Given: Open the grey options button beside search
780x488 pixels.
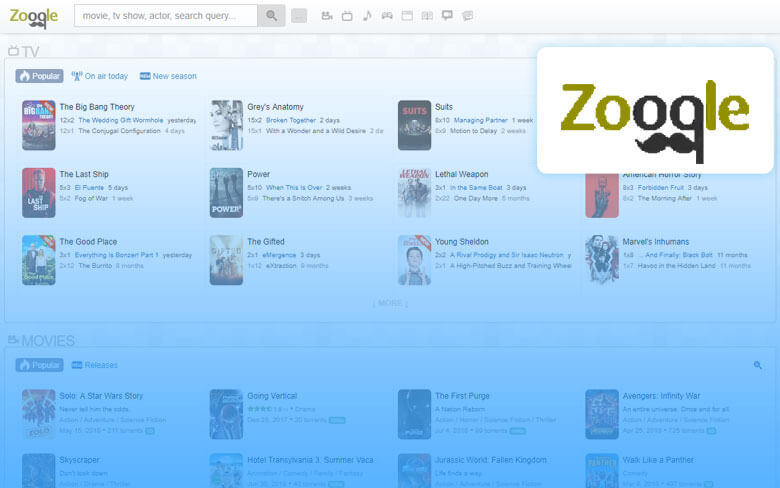Looking at the screenshot, I should 299,16.
